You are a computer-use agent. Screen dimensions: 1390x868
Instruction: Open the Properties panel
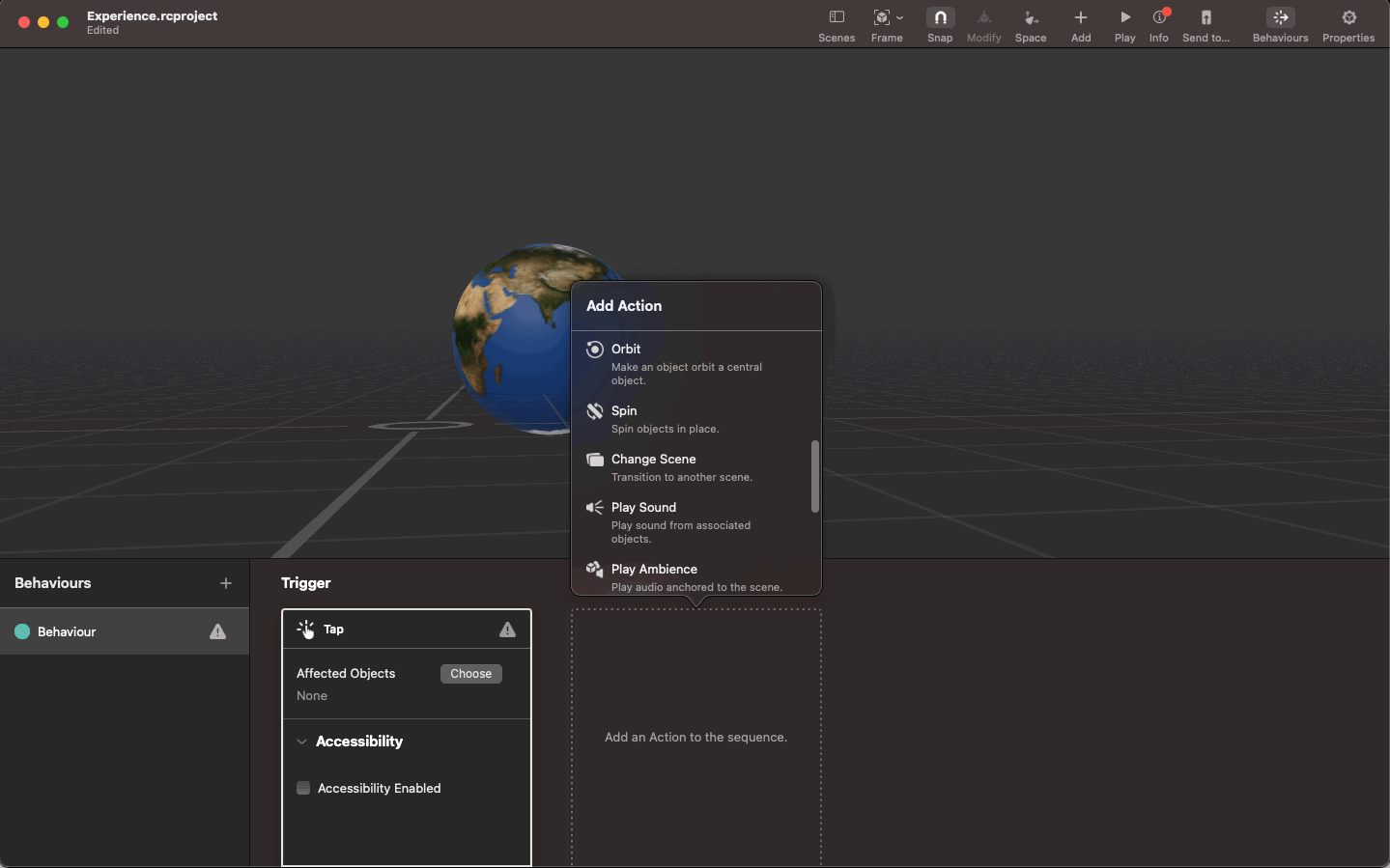tap(1348, 17)
